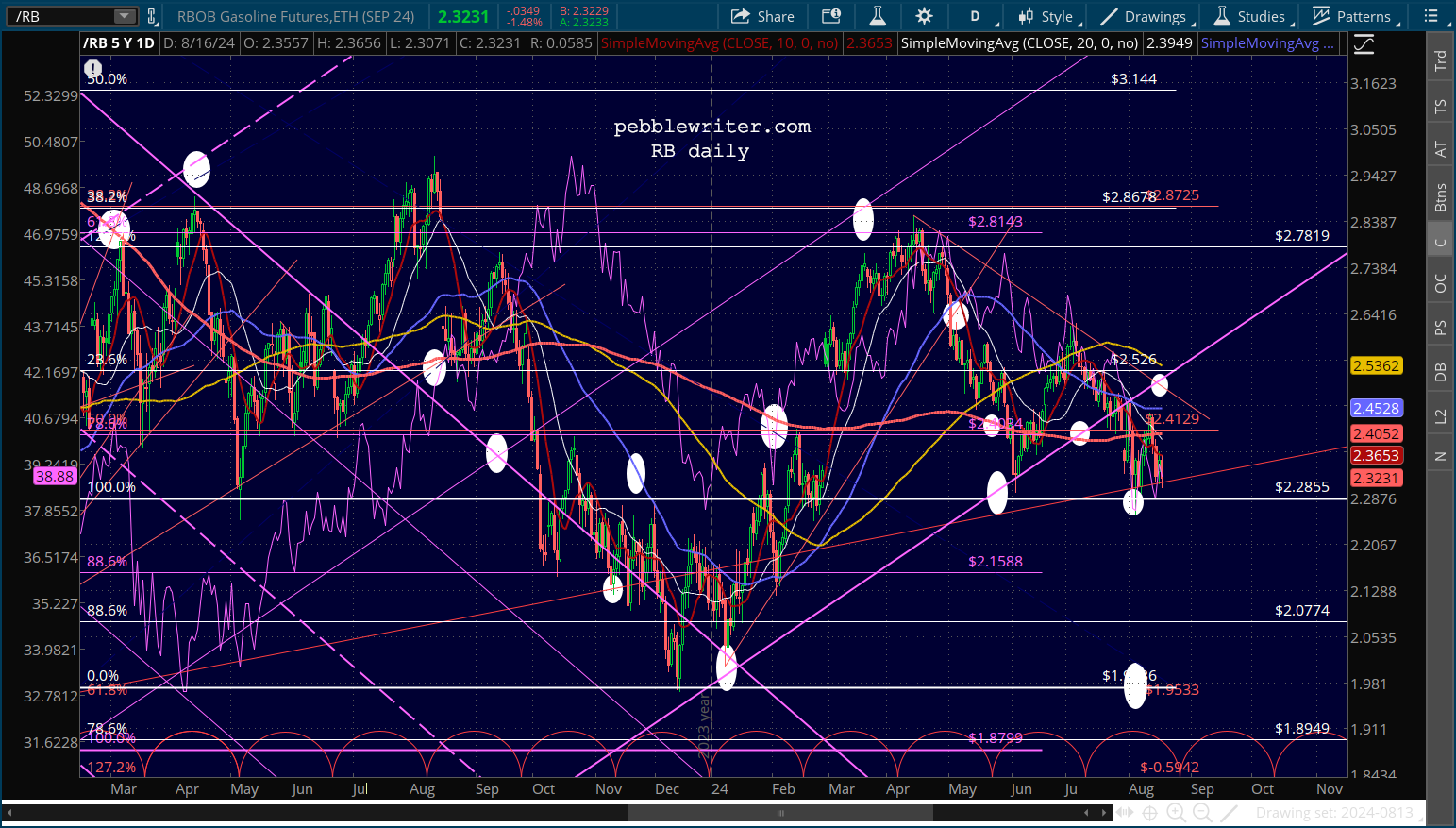Open the D timeframe dropdown
This screenshot has width=1456, height=828.
click(975, 16)
